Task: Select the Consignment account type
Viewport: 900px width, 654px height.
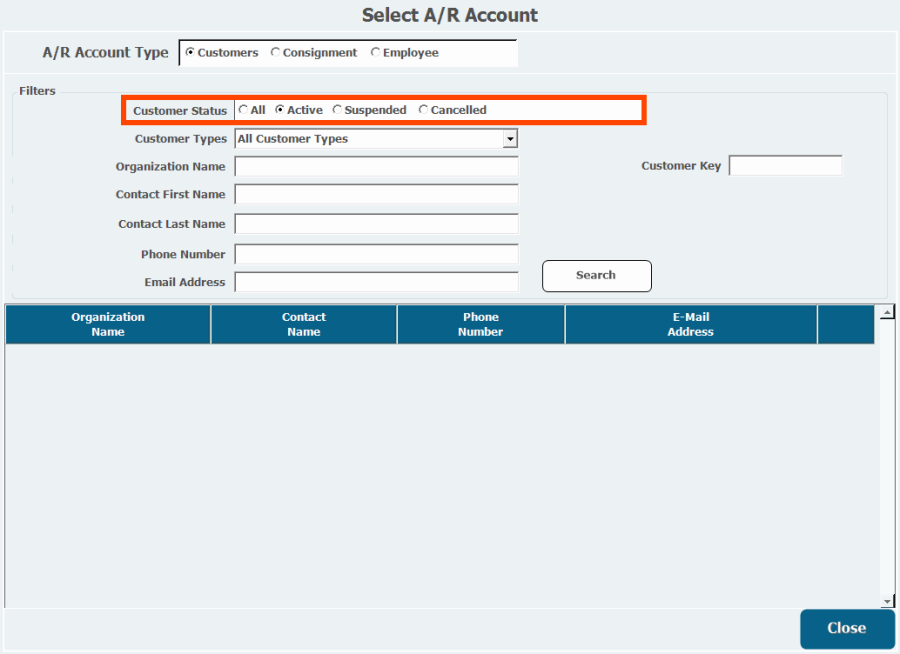Action: coord(276,53)
